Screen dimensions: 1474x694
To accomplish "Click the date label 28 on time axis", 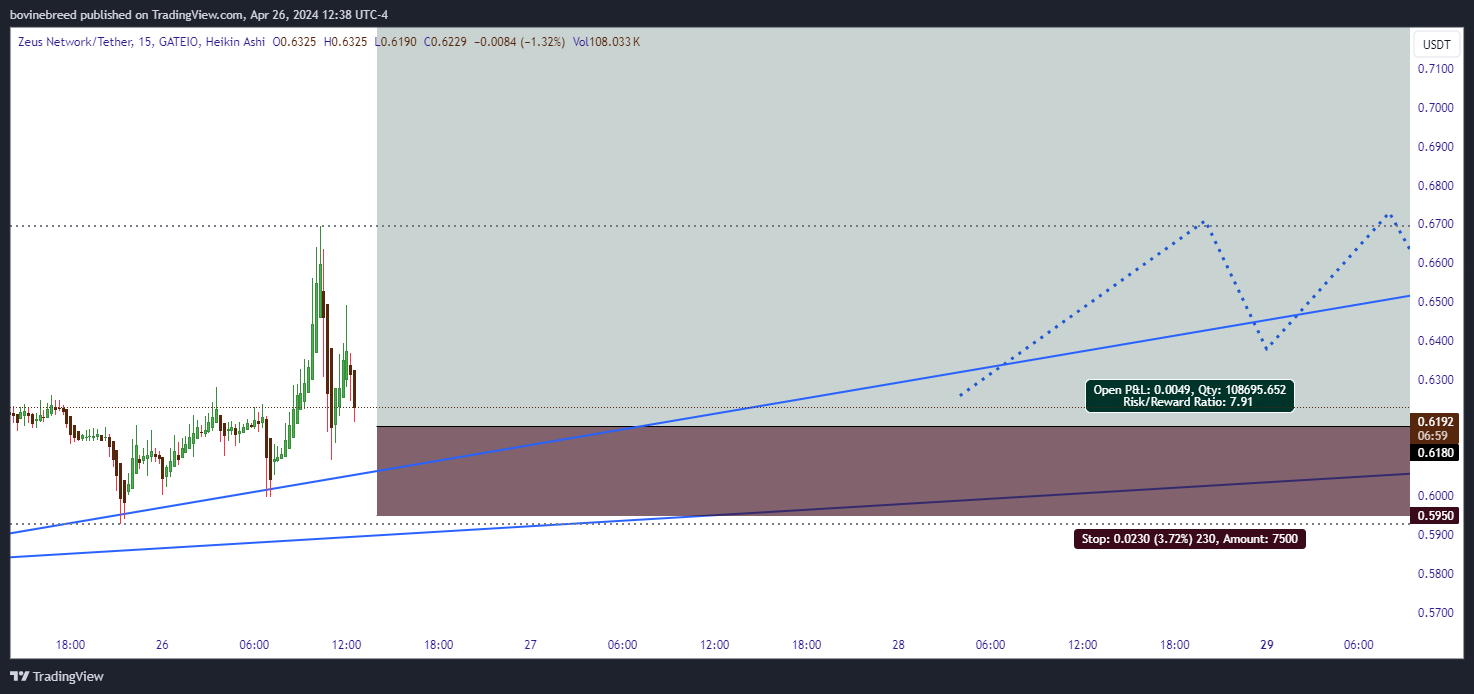I will (x=898, y=645).
